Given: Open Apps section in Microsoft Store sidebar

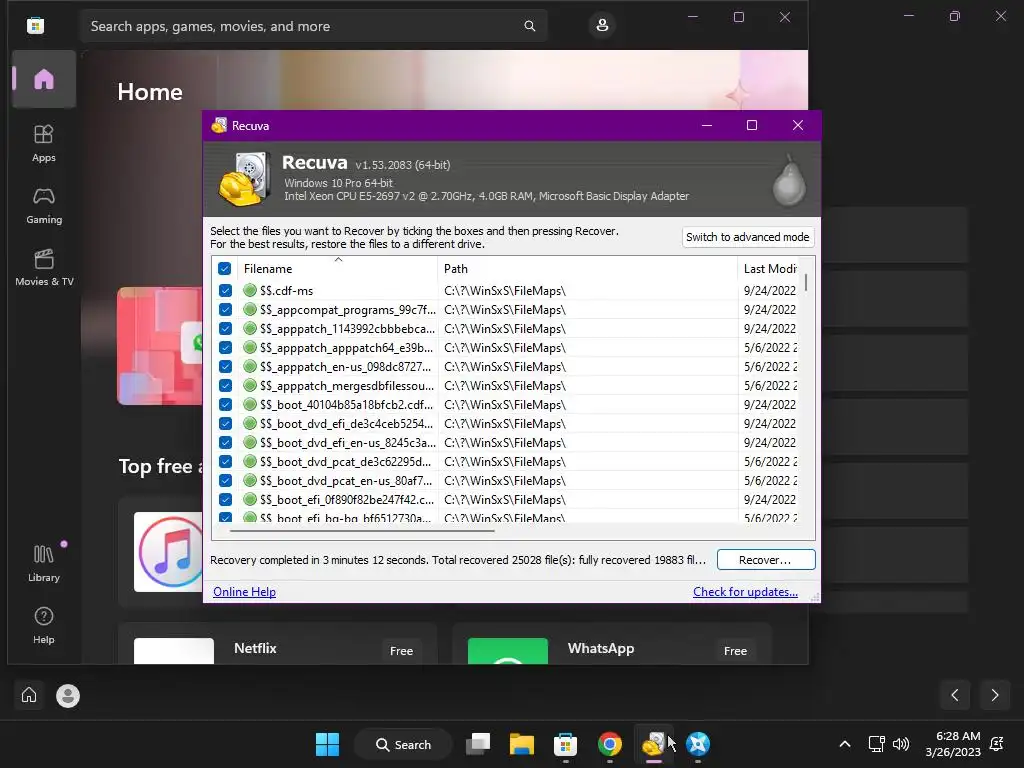Looking at the screenshot, I should click(44, 143).
